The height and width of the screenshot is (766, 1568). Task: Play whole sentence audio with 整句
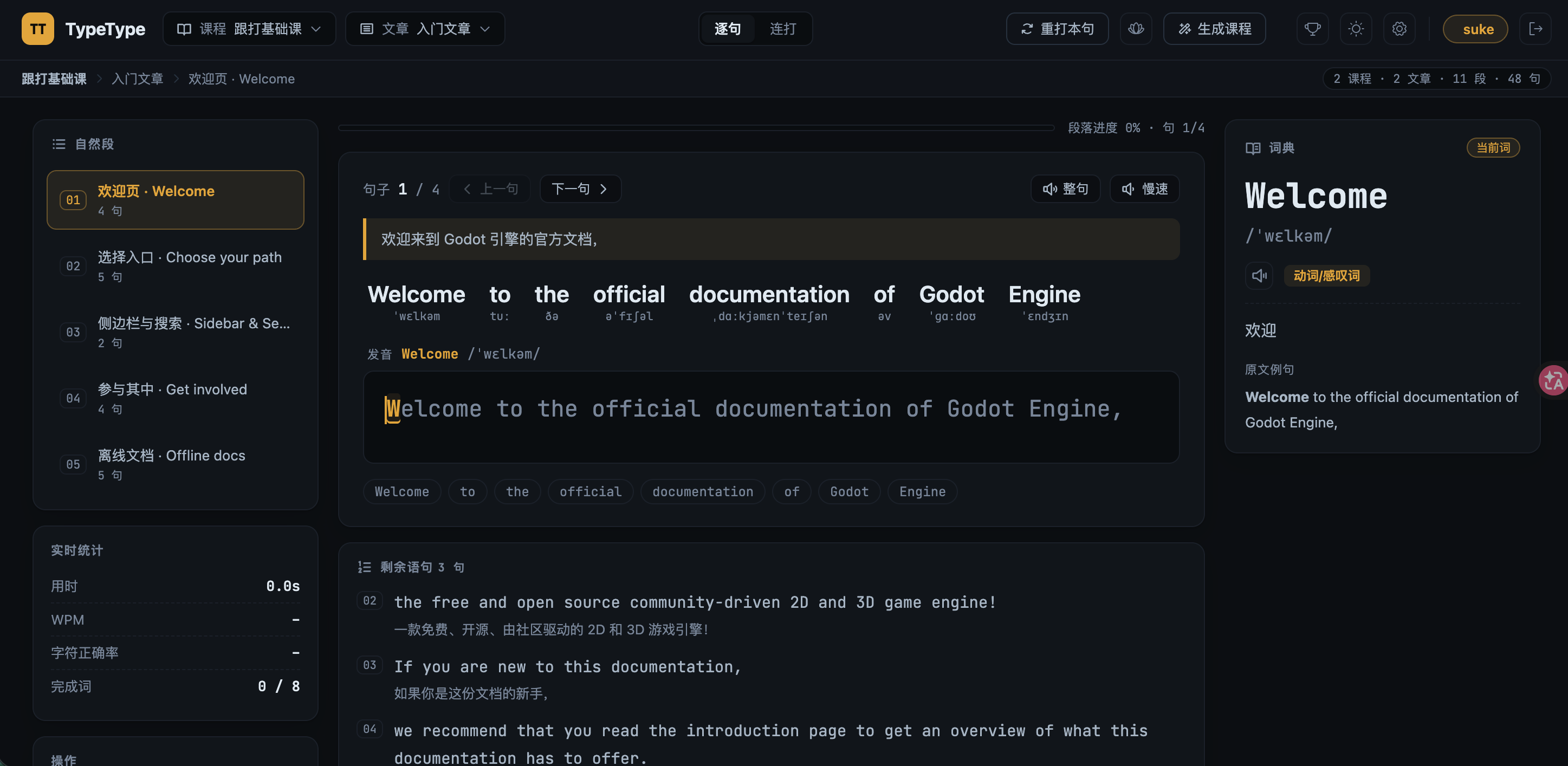[1065, 189]
